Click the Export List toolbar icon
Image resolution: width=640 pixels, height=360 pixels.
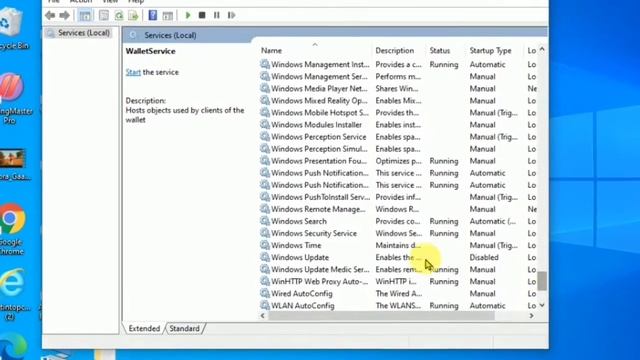click(x=133, y=16)
